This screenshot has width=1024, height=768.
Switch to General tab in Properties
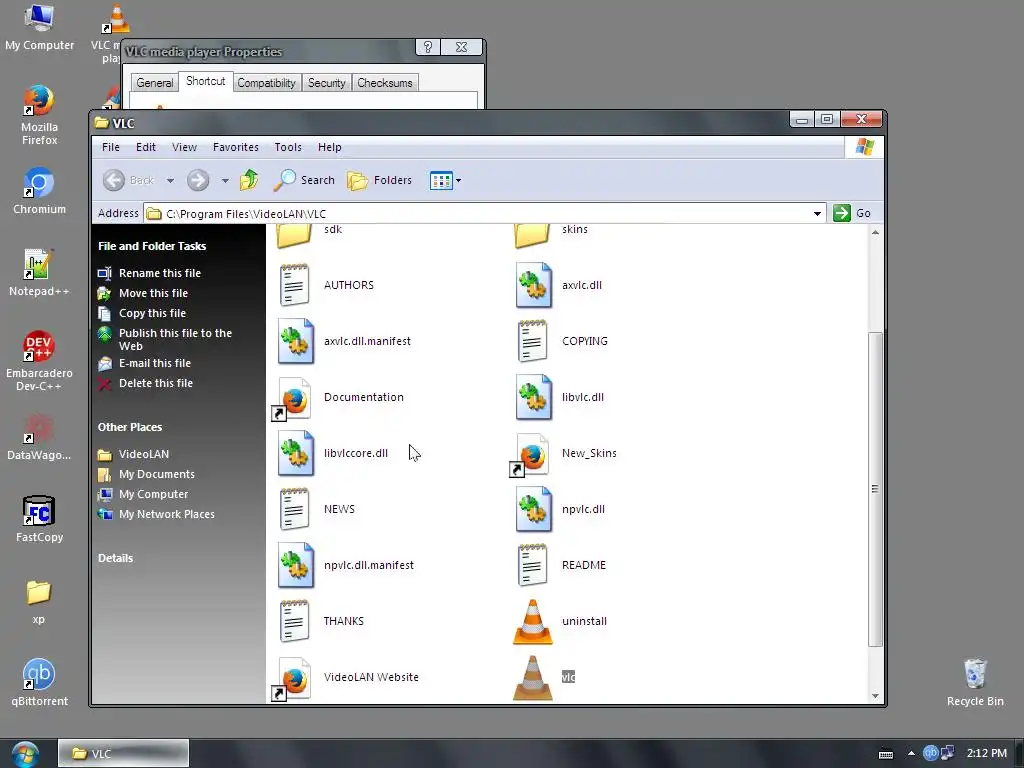pyautogui.click(x=155, y=83)
